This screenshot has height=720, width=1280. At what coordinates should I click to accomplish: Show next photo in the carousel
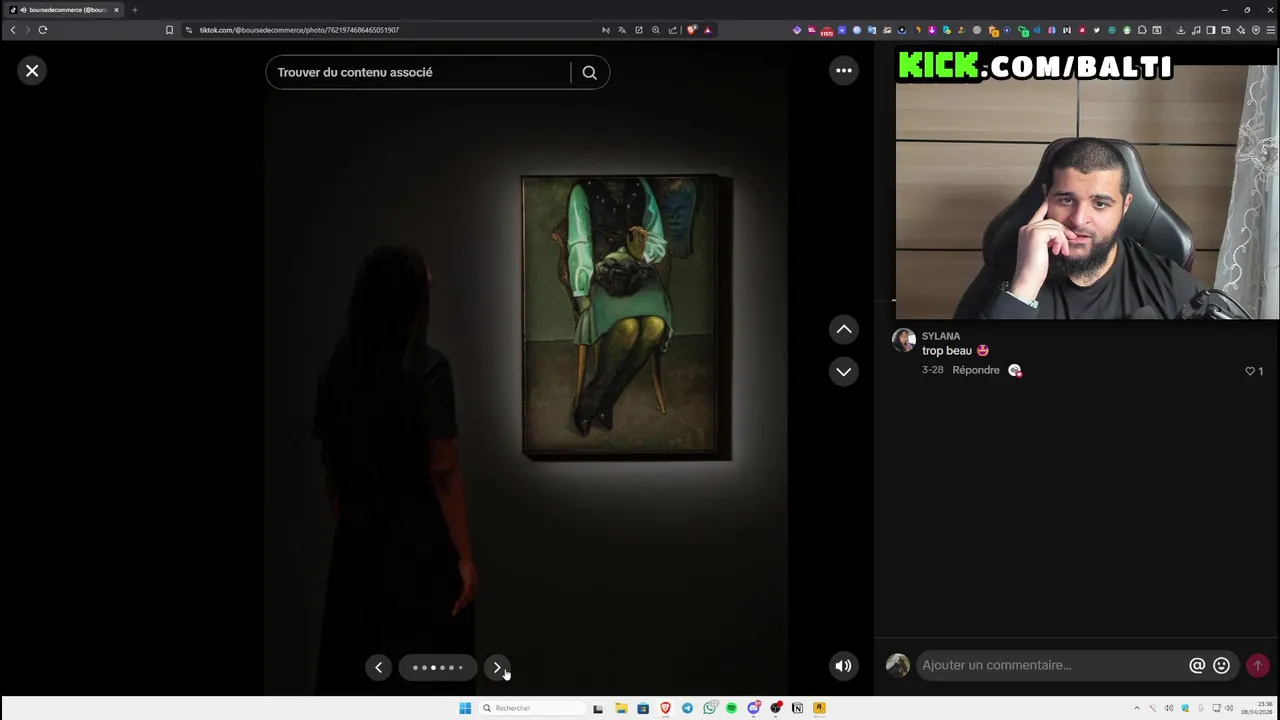click(497, 667)
